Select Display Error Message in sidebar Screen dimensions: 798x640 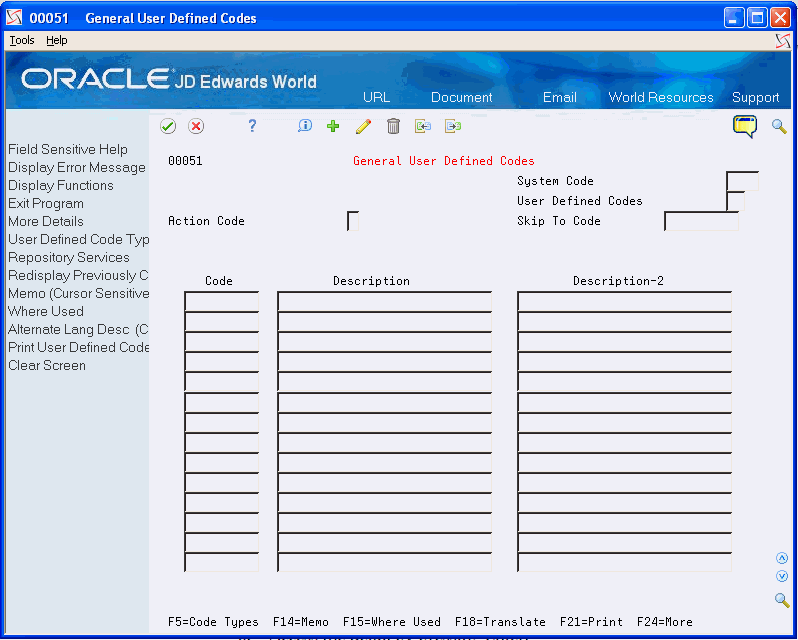[x=77, y=167]
